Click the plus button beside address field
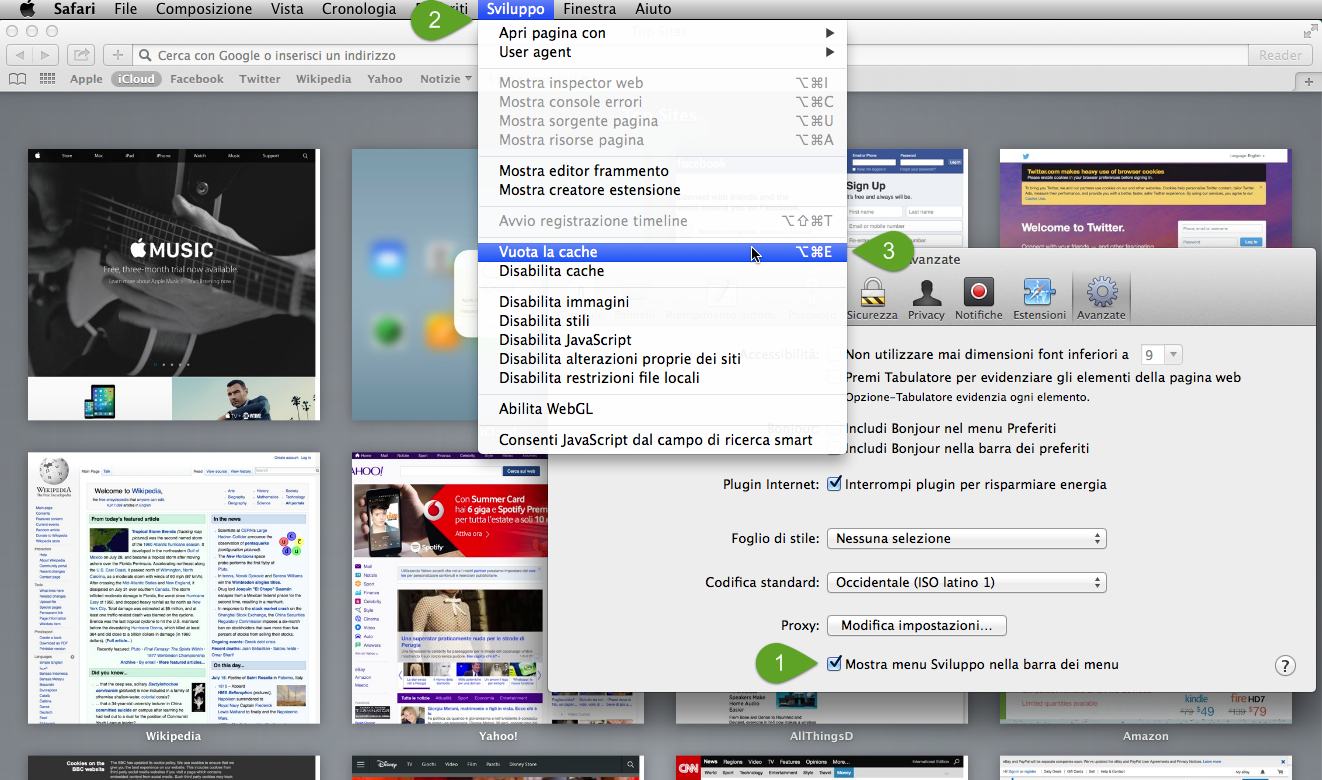This screenshot has width=1322, height=780. pos(117,55)
